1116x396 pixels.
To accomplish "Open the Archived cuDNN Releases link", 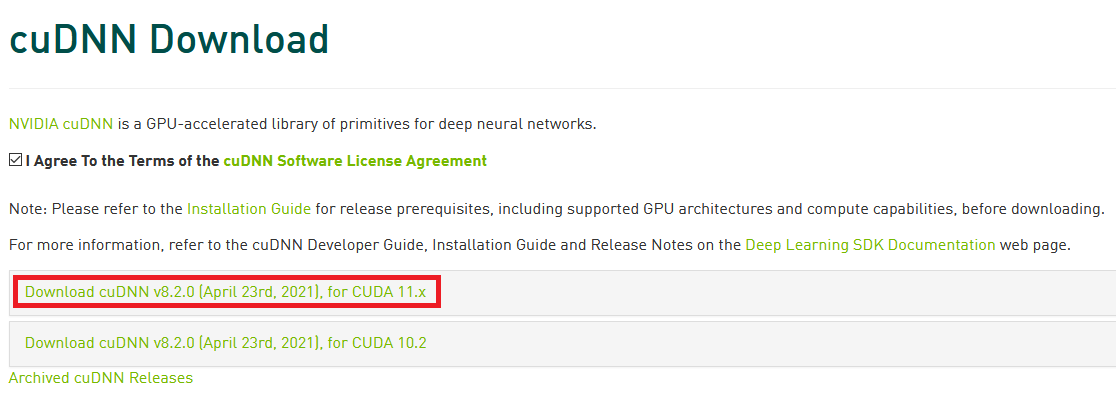I will coord(101,377).
